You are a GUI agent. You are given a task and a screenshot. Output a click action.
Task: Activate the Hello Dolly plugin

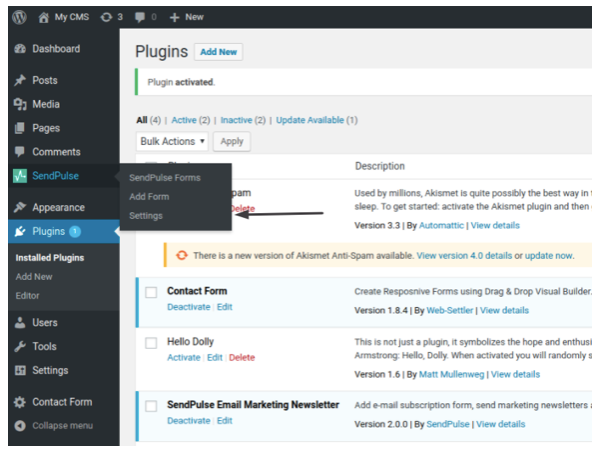(x=184, y=357)
